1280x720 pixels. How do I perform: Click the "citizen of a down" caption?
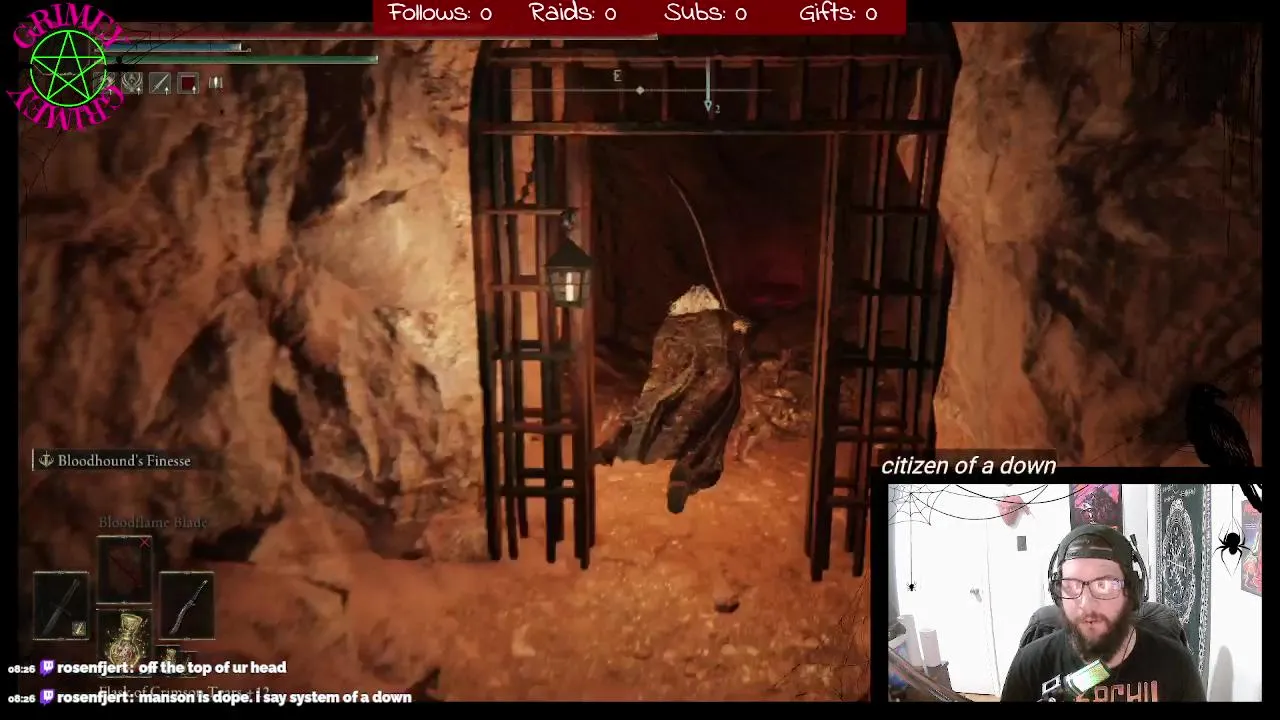(x=968, y=466)
